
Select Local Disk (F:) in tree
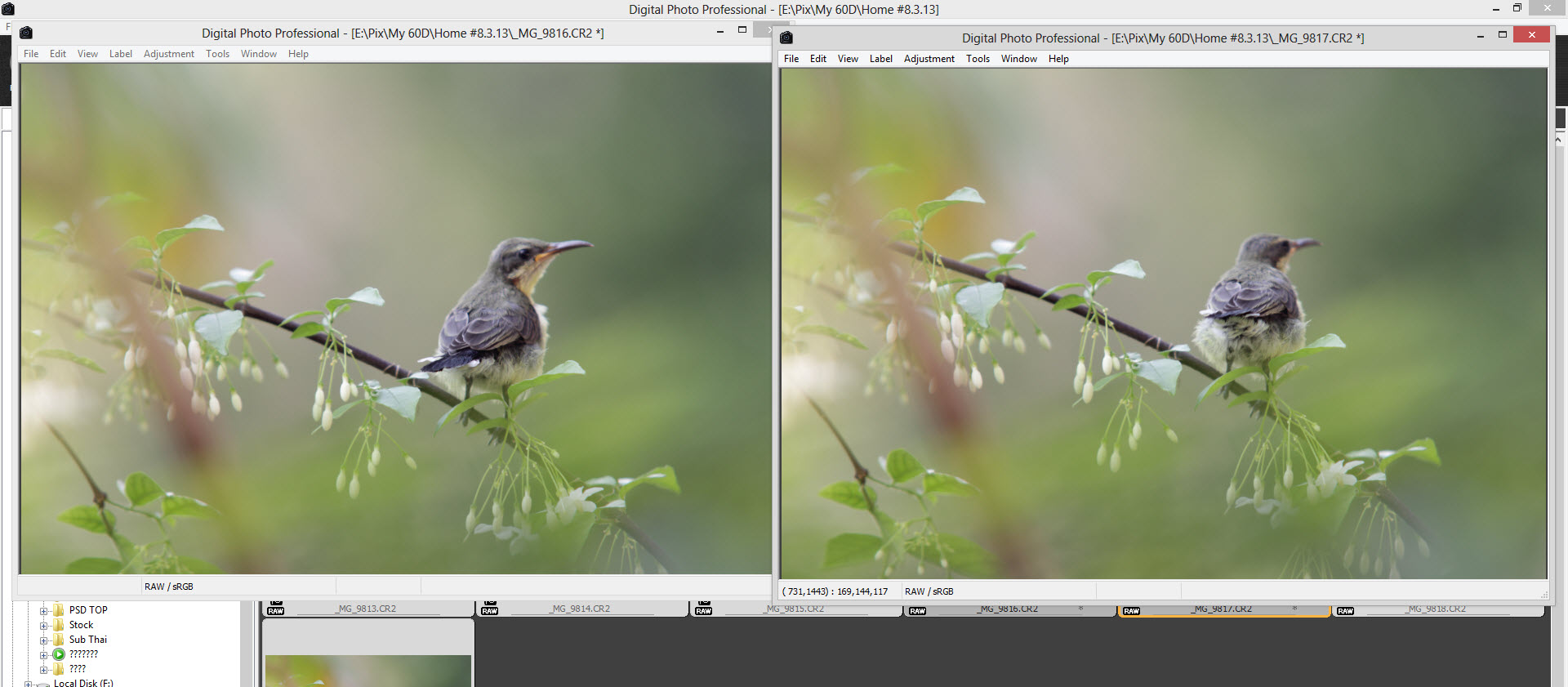pyautogui.click(x=83, y=683)
